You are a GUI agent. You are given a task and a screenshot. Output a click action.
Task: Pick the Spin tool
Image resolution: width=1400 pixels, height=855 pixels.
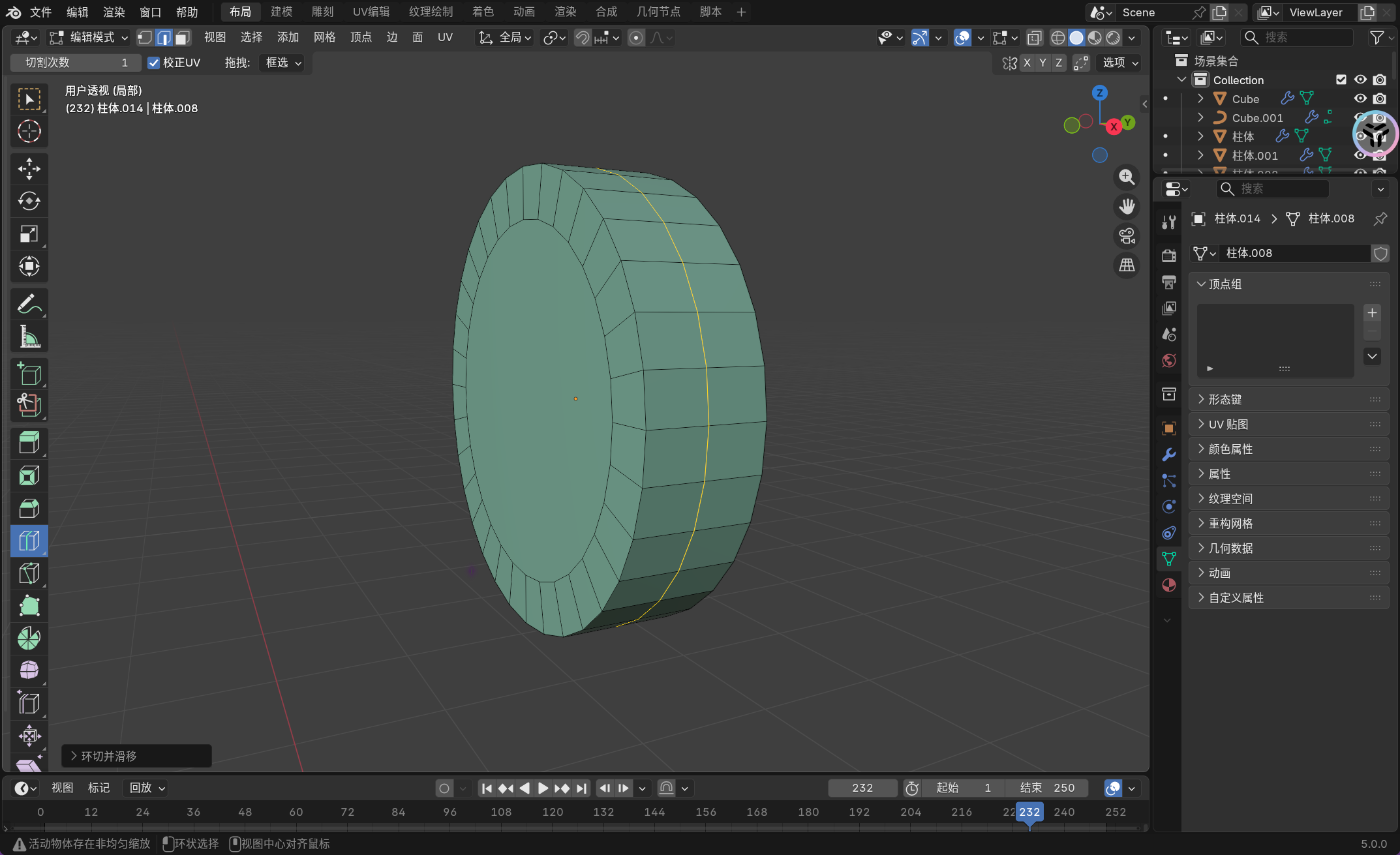(x=29, y=638)
